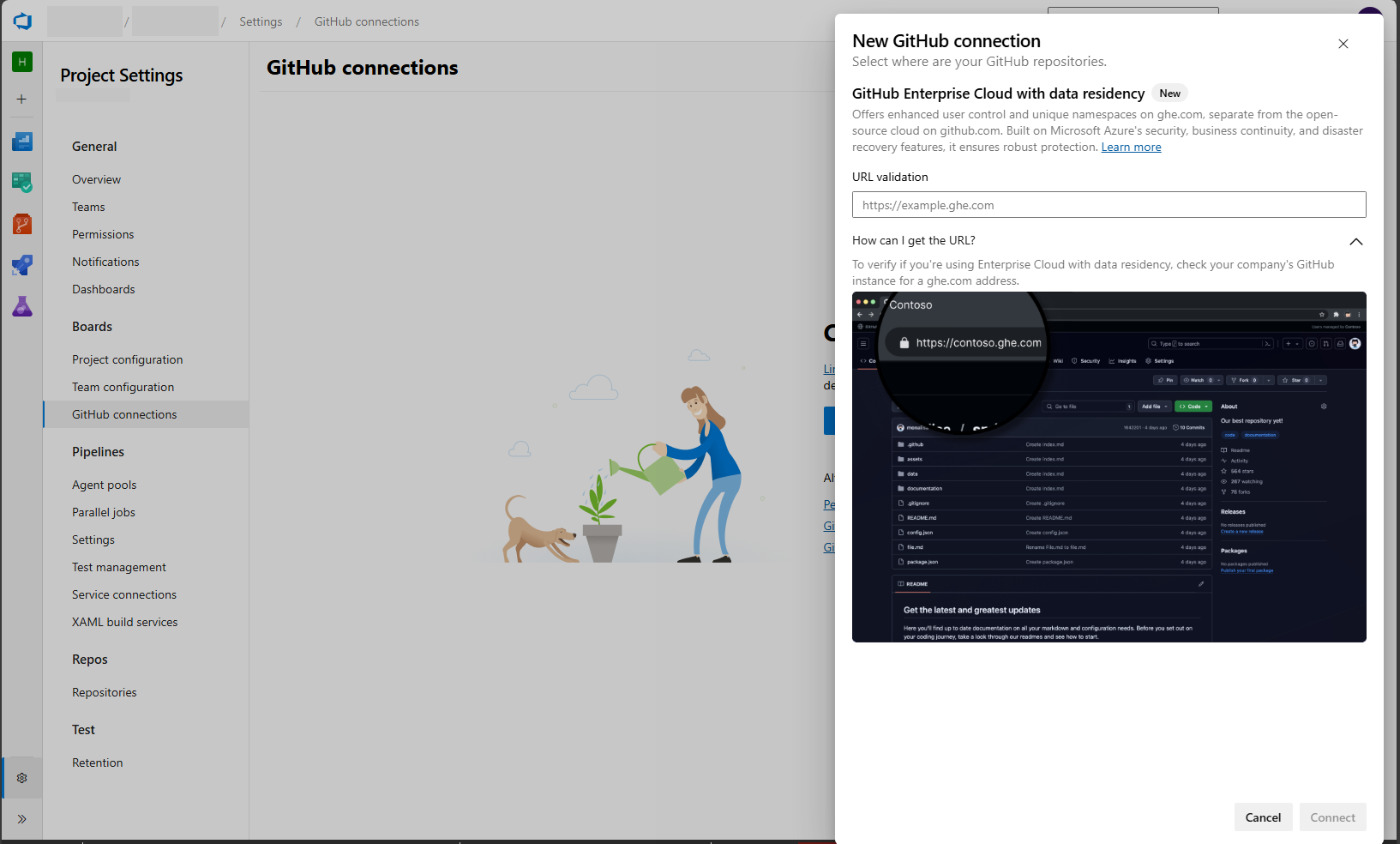
Task: Click GitHub connections in the breadcrumb
Action: [367, 21]
